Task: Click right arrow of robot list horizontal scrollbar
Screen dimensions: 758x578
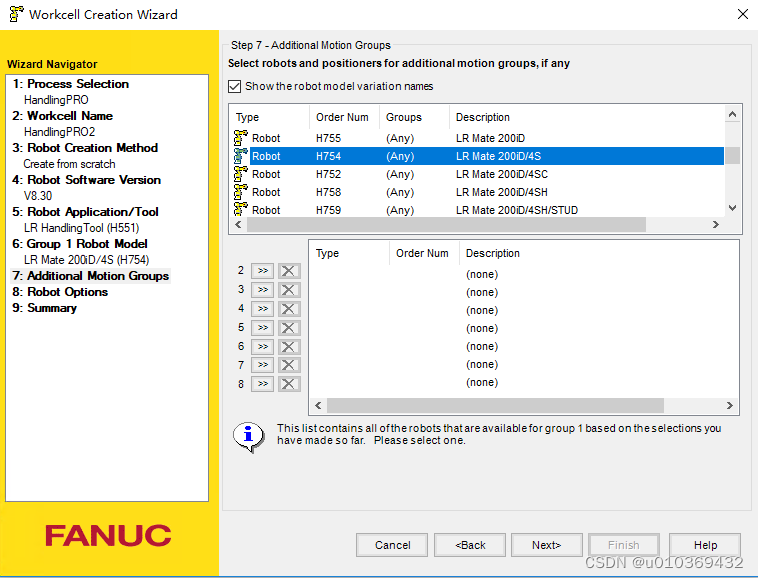Action: click(x=716, y=225)
